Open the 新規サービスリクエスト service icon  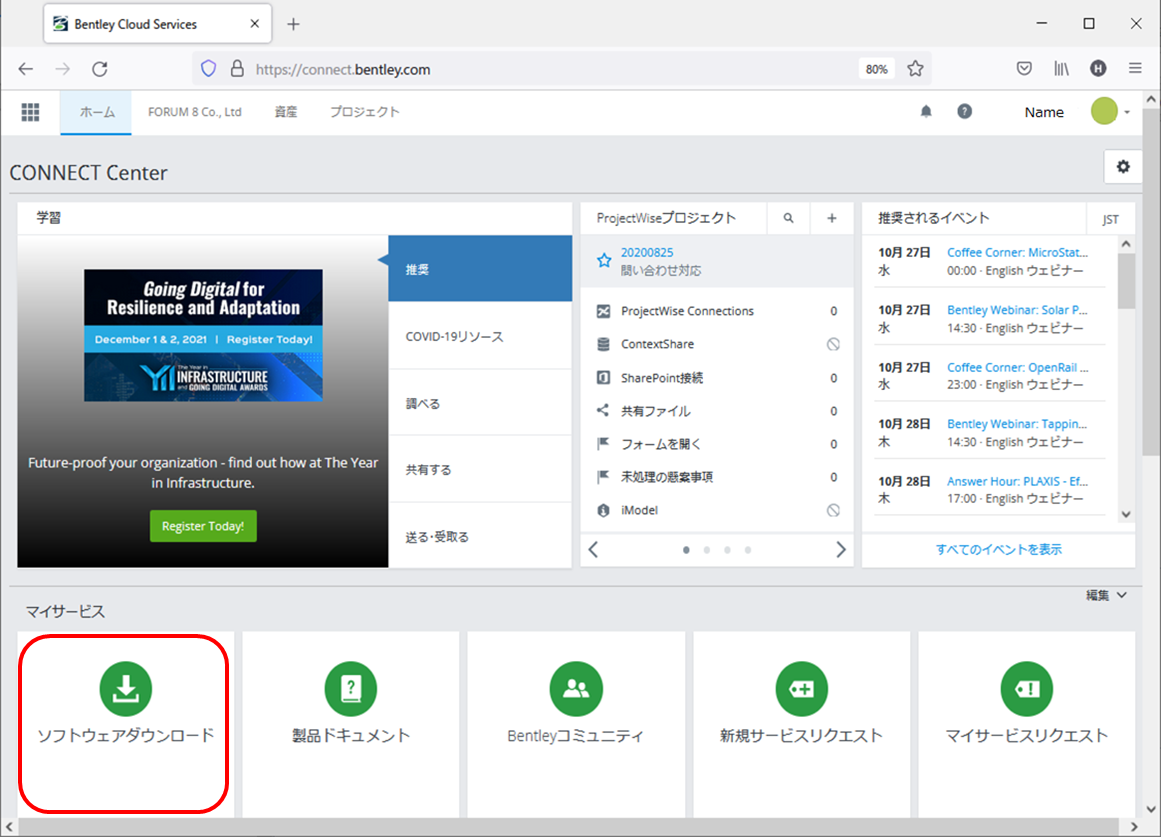point(801,689)
